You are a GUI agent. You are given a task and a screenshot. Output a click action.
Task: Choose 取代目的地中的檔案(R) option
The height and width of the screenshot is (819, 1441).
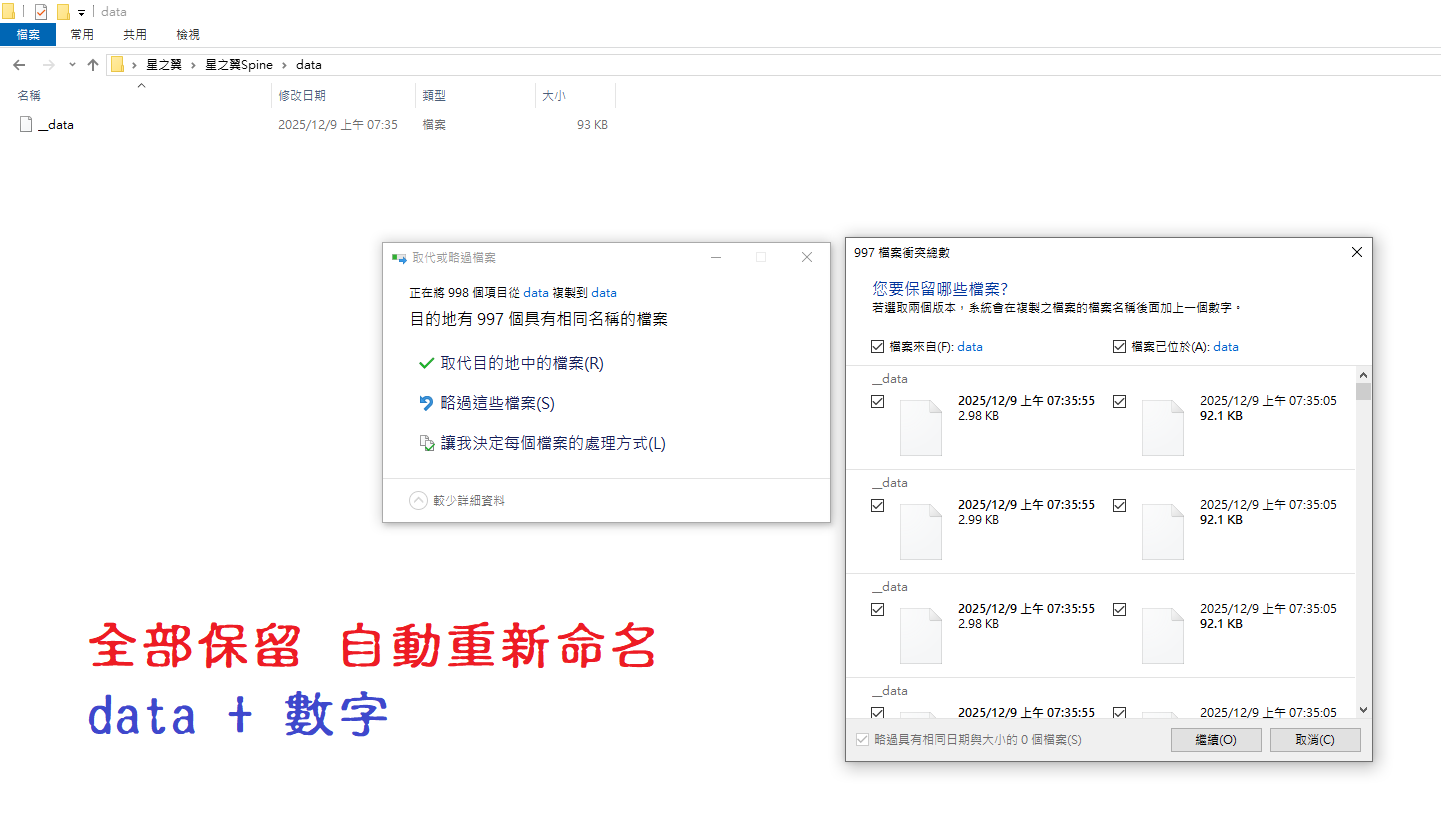click(x=521, y=363)
